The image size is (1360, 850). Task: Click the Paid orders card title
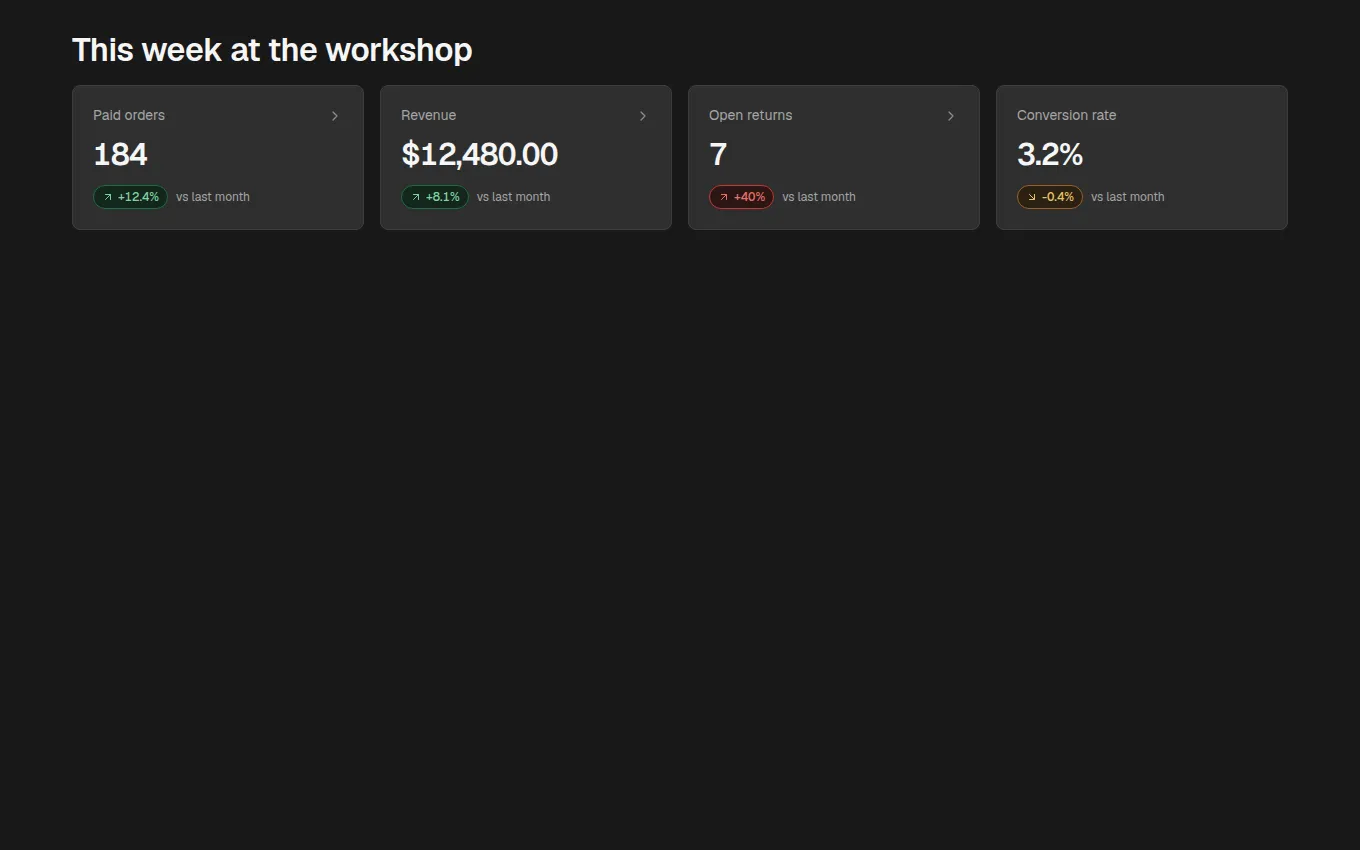pos(129,115)
